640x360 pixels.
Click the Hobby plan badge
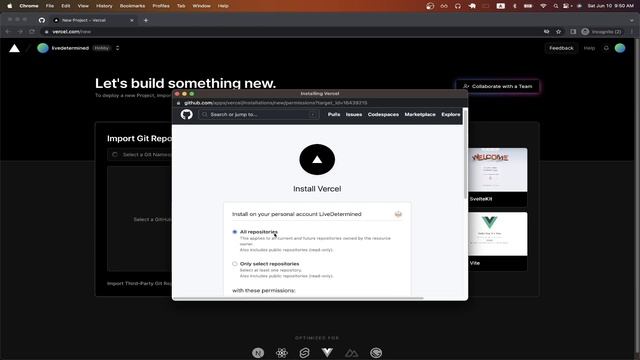(x=102, y=48)
